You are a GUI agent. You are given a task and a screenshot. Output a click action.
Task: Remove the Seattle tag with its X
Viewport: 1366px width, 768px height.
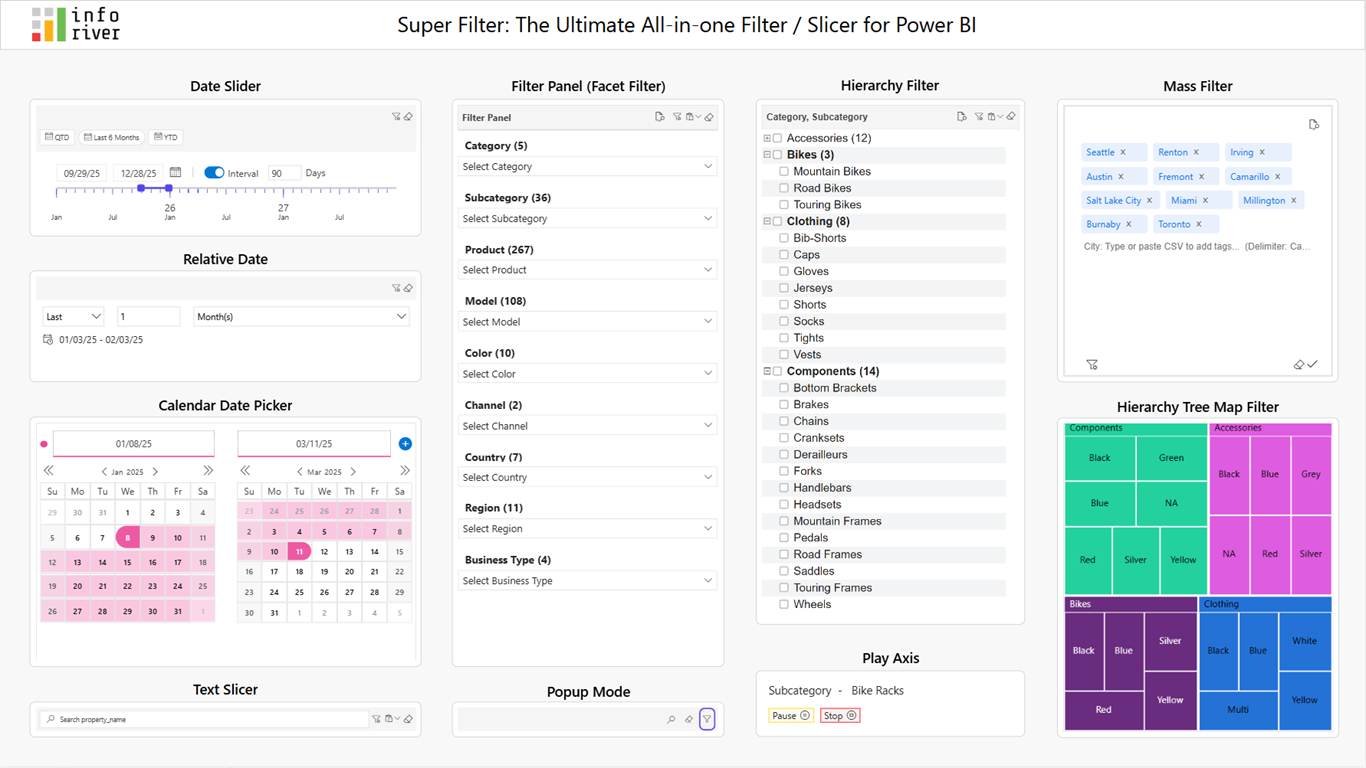(1123, 152)
